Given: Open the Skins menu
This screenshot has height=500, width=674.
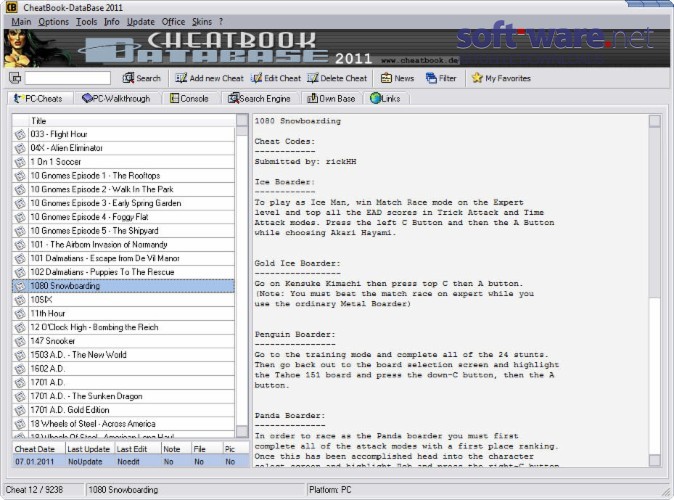Looking at the screenshot, I should point(202,21).
